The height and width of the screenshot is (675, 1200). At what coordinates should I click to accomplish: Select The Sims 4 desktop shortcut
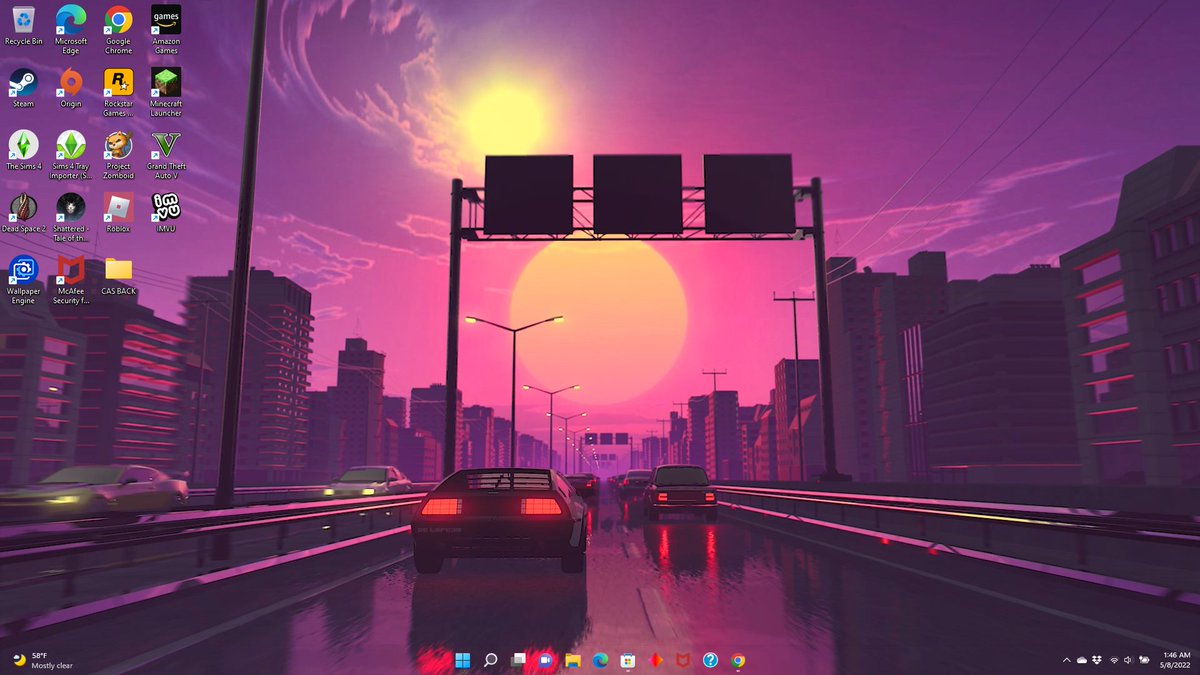tap(23, 151)
